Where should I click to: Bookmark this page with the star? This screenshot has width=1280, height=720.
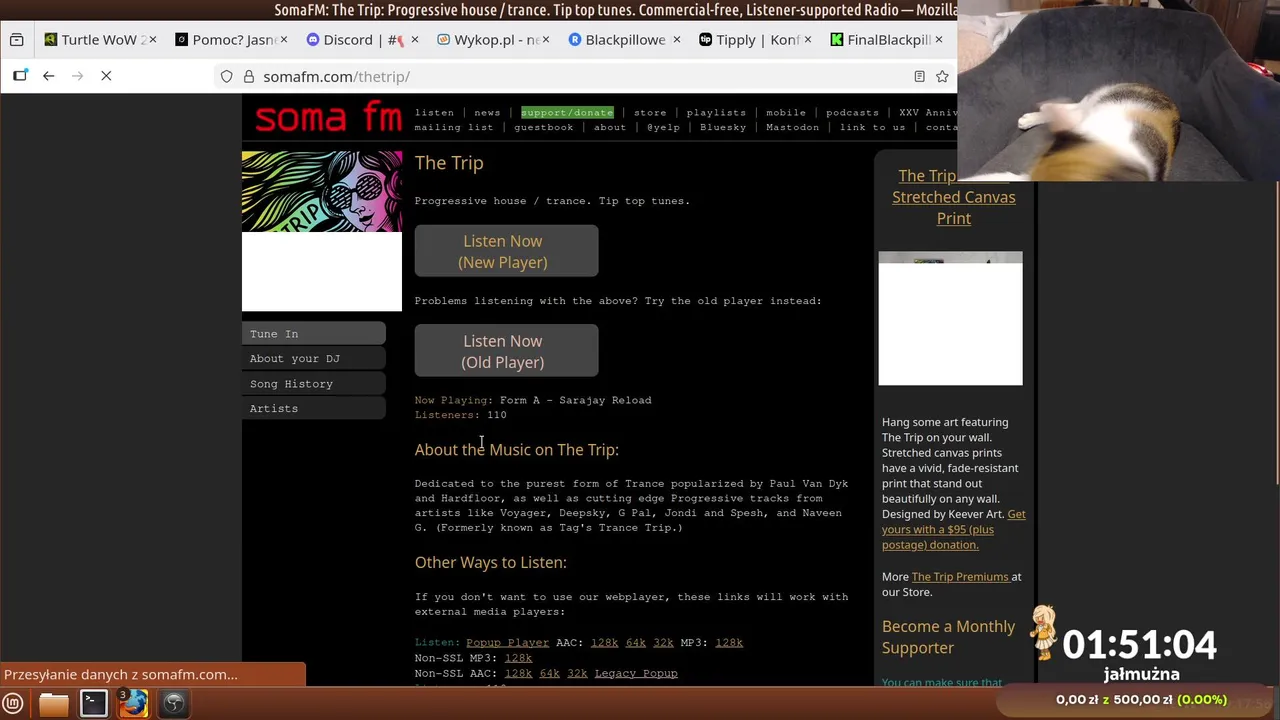(x=942, y=77)
